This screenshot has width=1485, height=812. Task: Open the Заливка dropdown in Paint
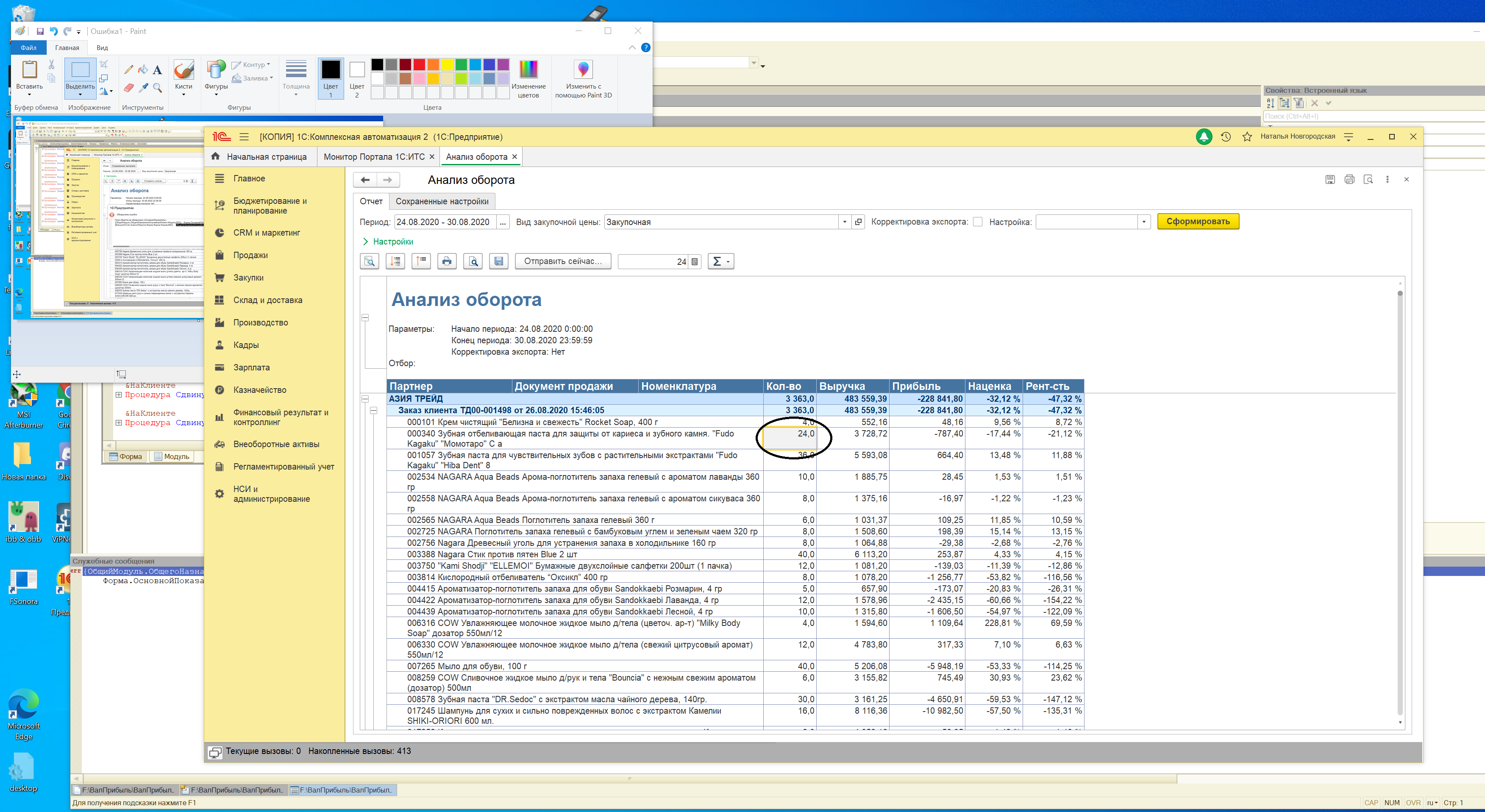[253, 78]
